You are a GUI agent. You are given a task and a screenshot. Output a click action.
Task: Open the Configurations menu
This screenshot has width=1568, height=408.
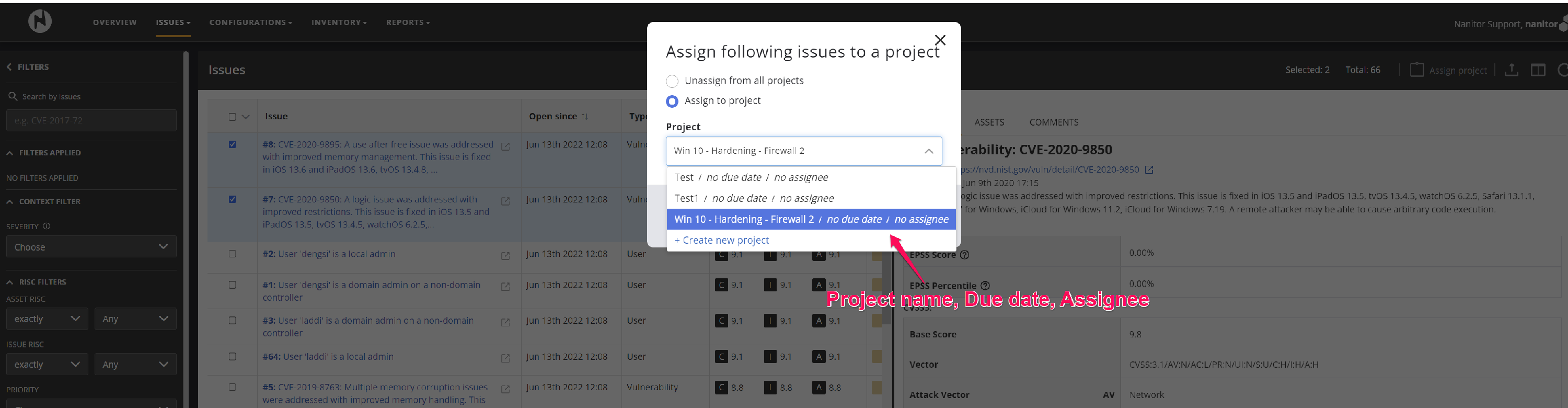(250, 22)
